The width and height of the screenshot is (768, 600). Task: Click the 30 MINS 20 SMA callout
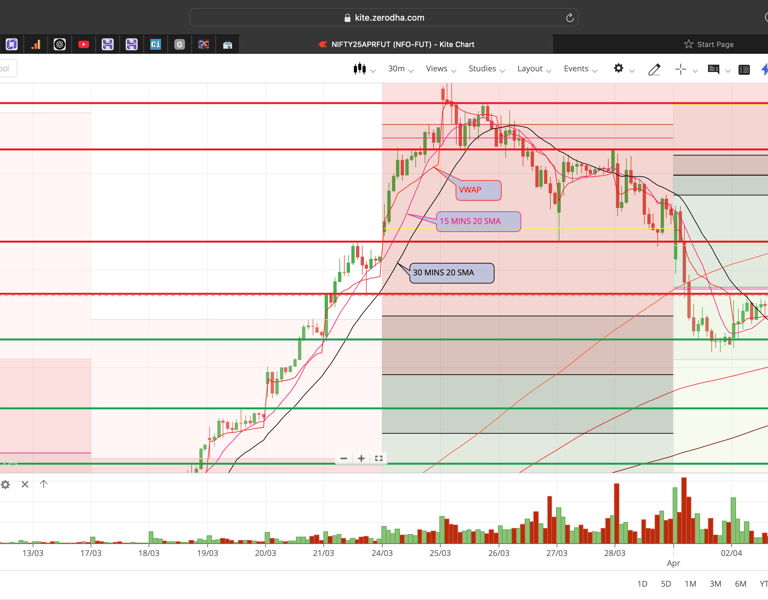[452, 273]
